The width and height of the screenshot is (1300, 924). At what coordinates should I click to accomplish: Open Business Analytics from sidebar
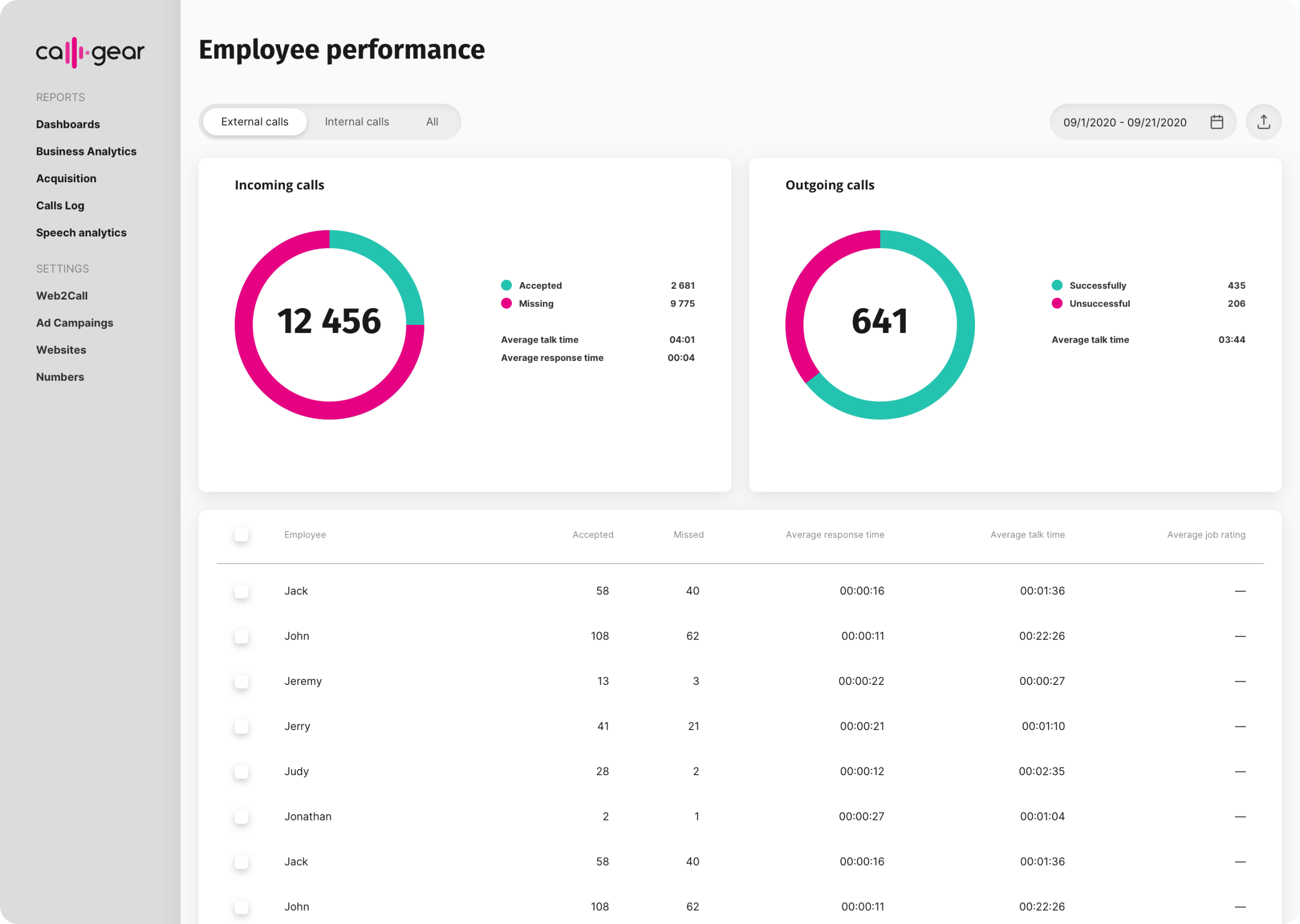(x=86, y=151)
